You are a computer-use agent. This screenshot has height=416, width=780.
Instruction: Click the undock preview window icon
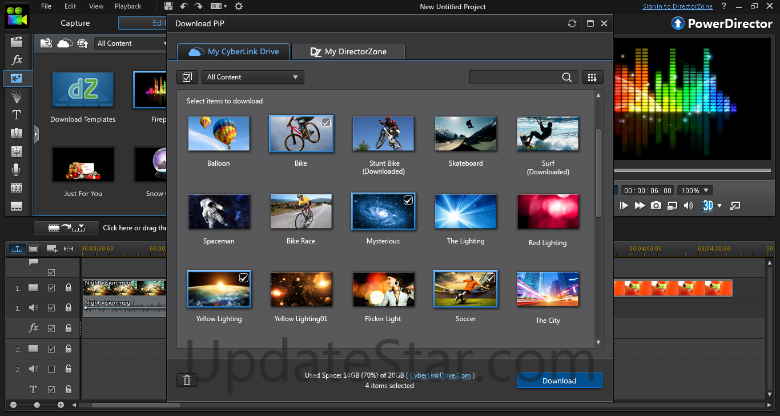coord(736,205)
